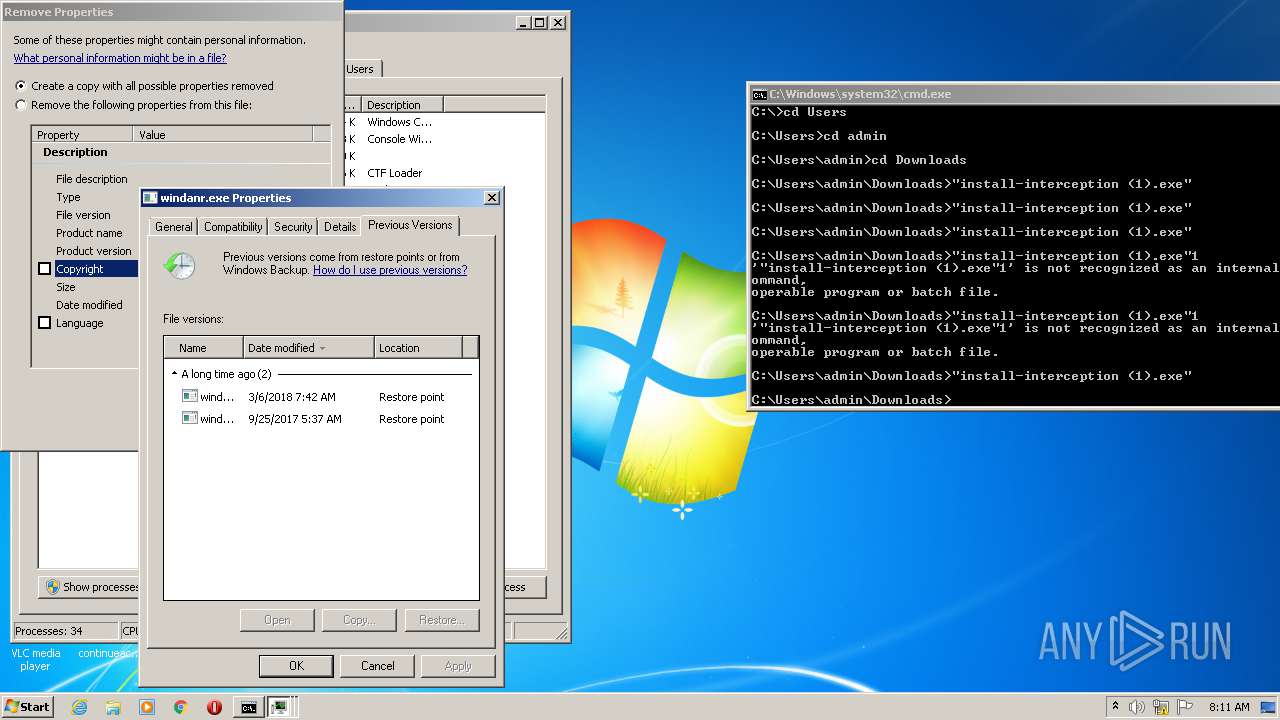The image size is (1280, 720).
Task: Collapse the 'A long time ago (2)' group
Action: (175, 374)
